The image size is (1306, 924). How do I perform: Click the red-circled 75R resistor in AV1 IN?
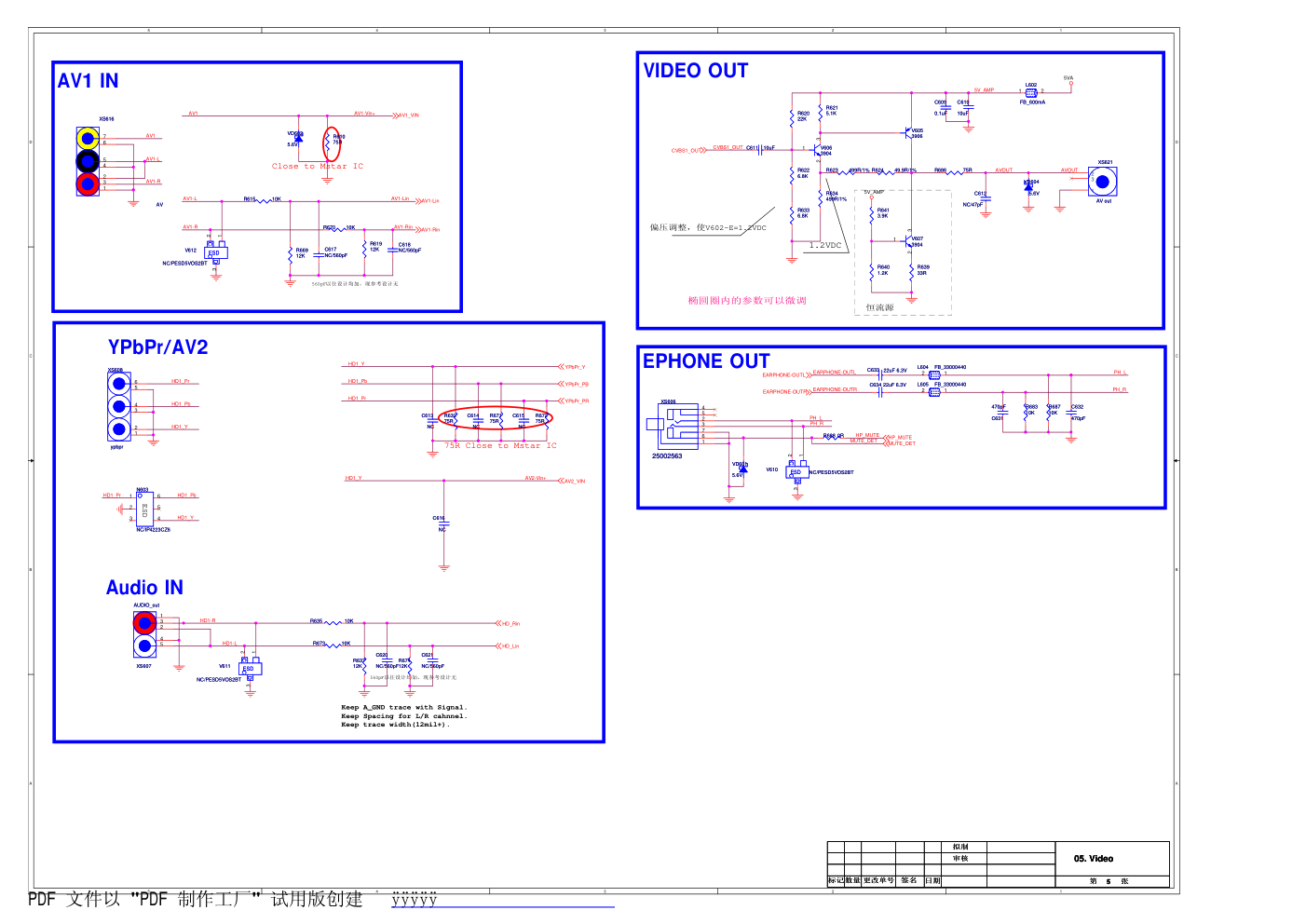point(332,143)
